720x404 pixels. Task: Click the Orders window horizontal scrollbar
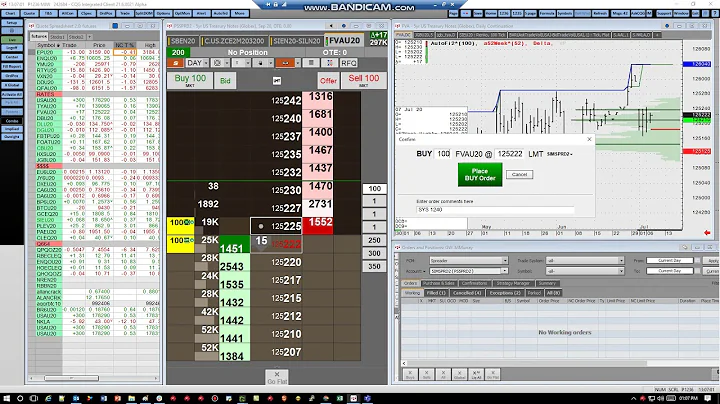527,363
